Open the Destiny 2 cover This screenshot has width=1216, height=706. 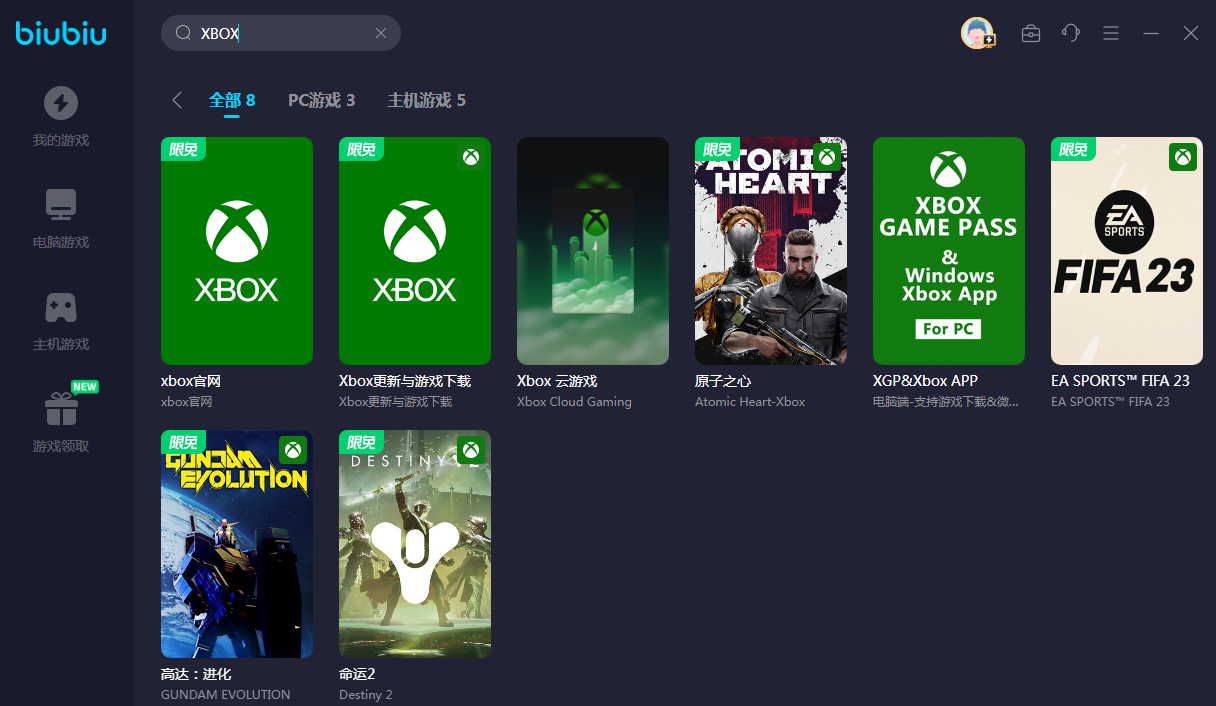tap(415, 544)
